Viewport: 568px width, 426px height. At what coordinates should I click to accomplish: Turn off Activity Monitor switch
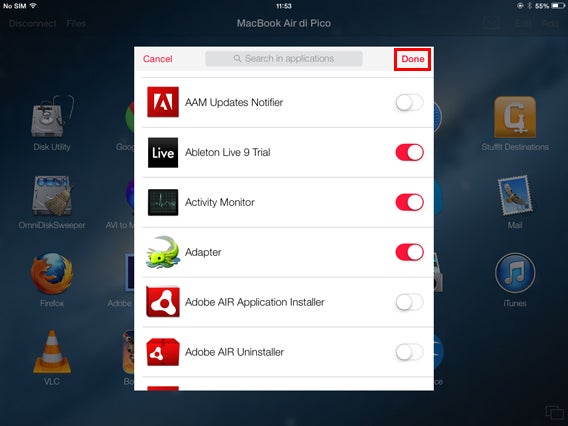409,202
